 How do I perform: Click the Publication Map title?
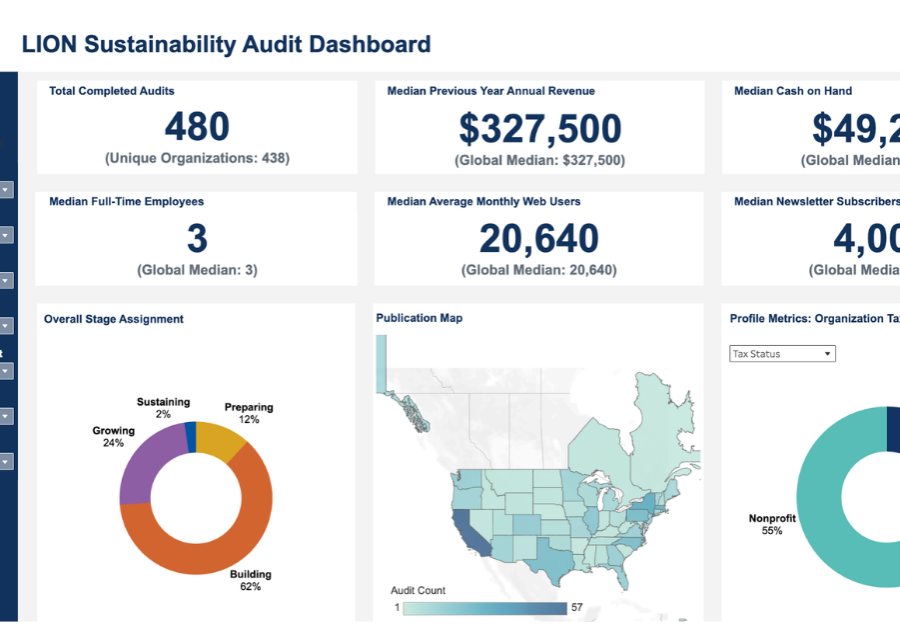[x=419, y=318]
